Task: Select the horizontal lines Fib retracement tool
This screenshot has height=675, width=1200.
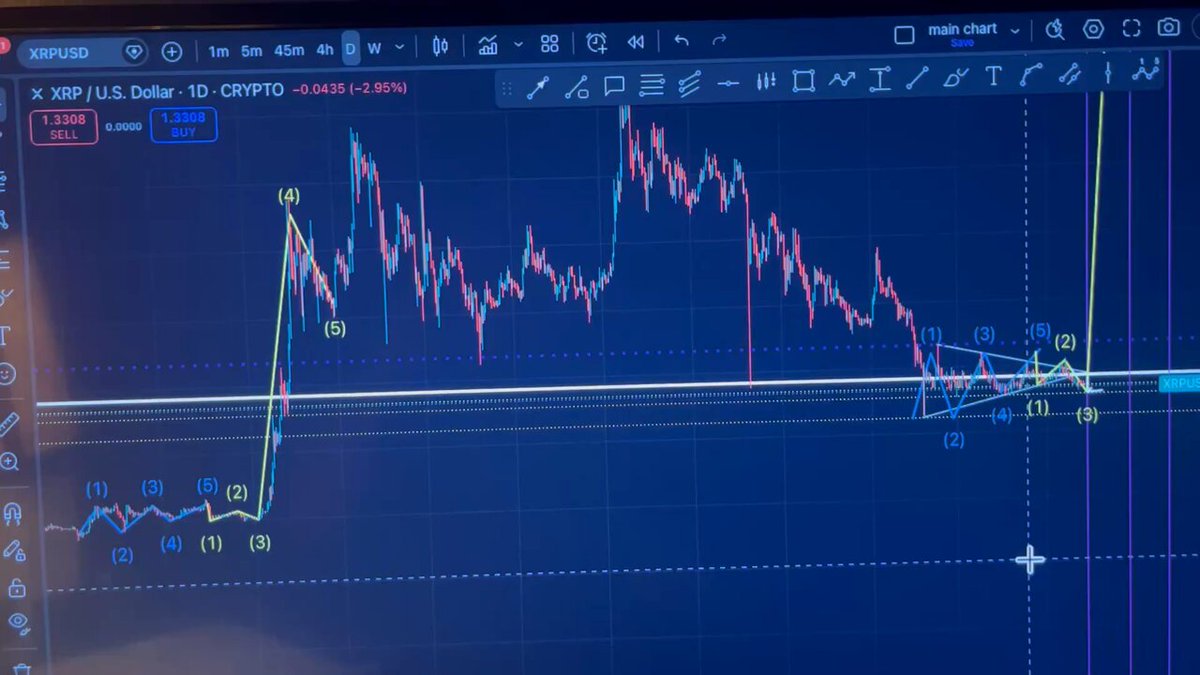Action: pyautogui.click(x=652, y=85)
